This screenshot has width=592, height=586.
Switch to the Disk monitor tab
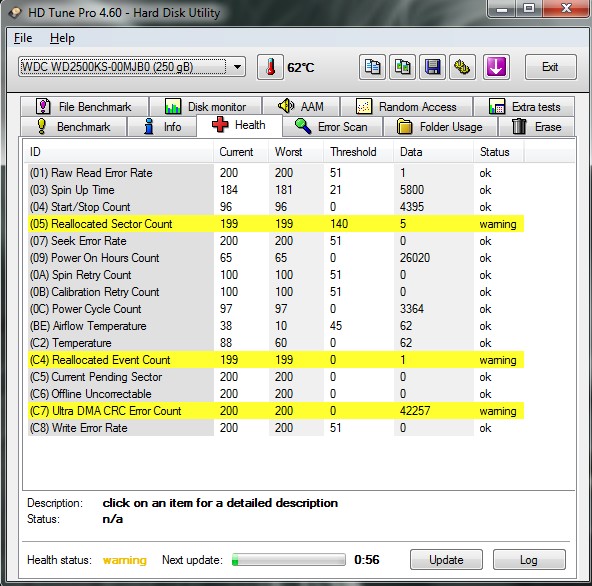tap(206, 106)
